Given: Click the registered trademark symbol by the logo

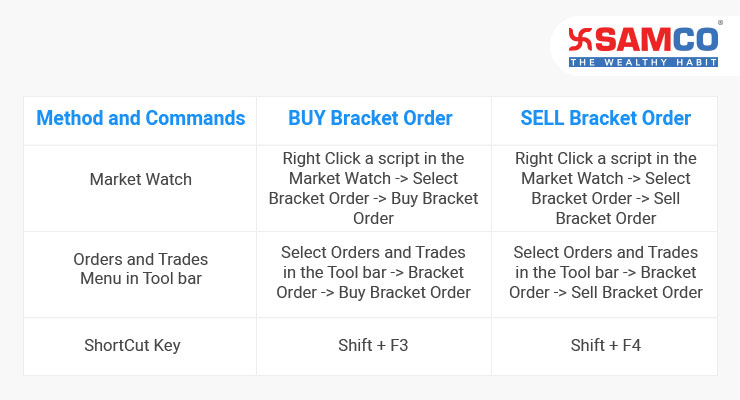Looking at the screenshot, I should tap(720, 23).
